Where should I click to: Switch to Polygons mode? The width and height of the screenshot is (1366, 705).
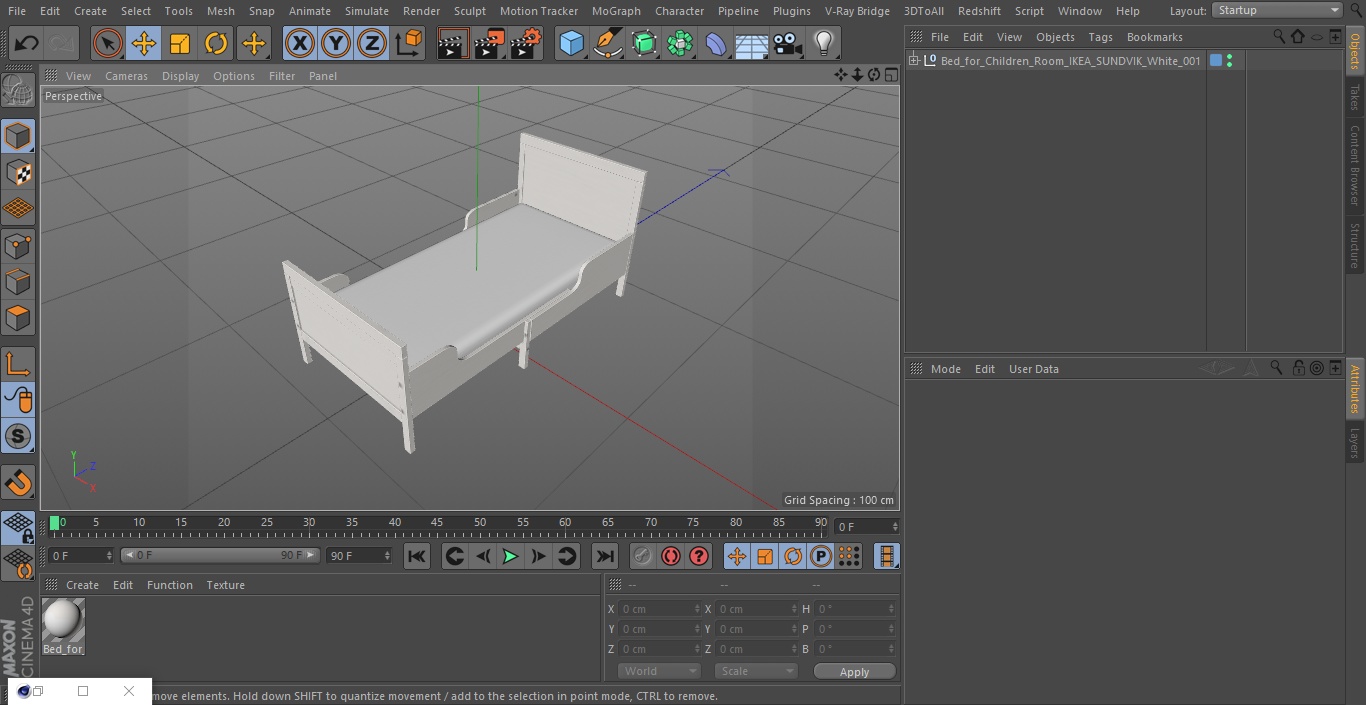click(18, 318)
